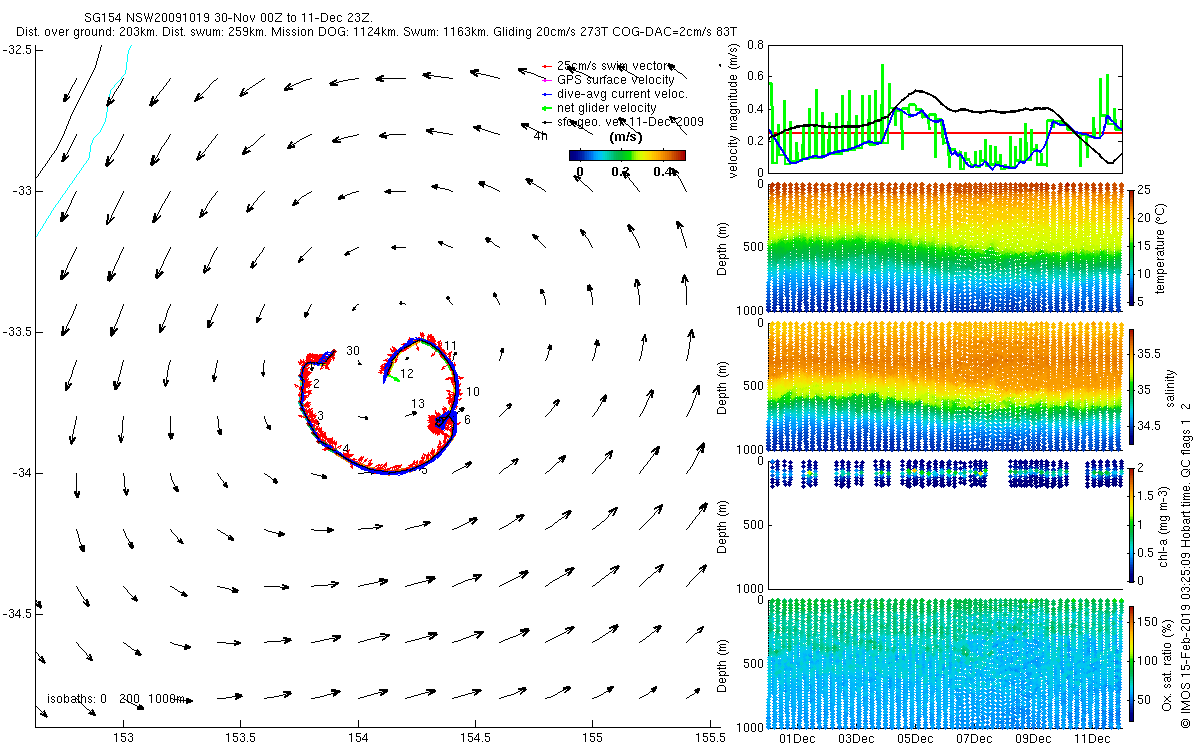
Task: Click the map latitude tick '-34.5'
Action: 18,613
